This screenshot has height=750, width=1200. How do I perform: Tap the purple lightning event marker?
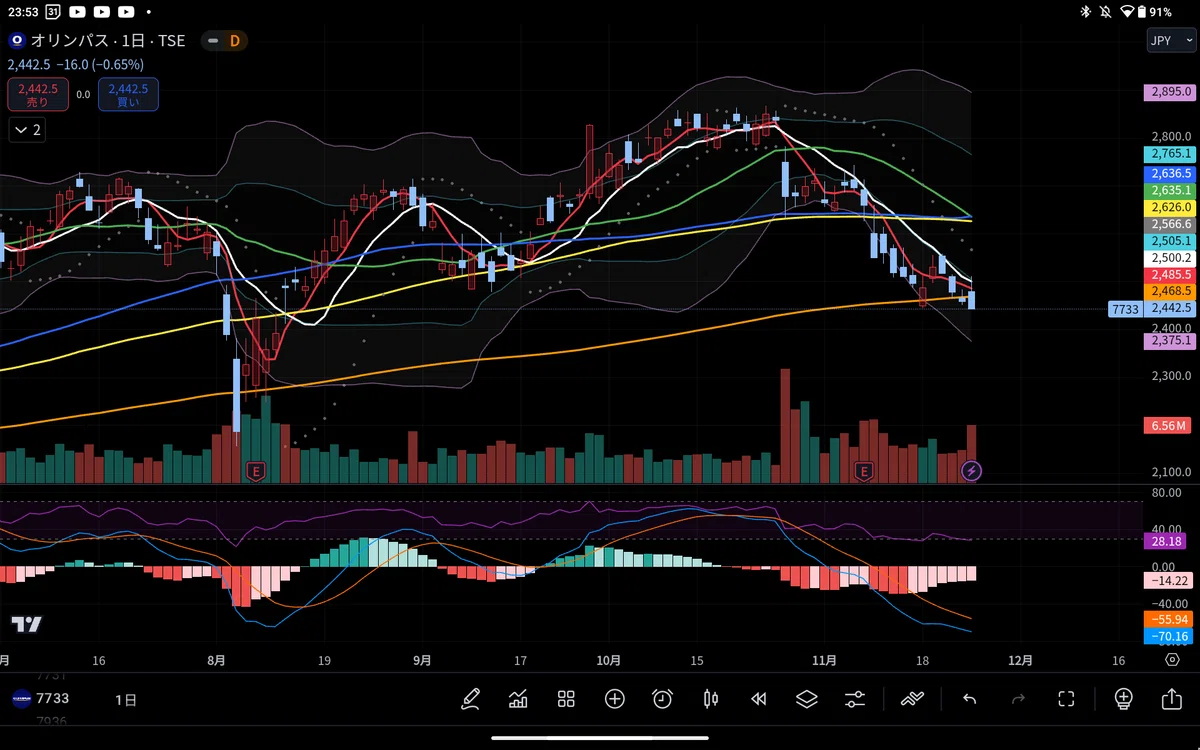[971, 470]
